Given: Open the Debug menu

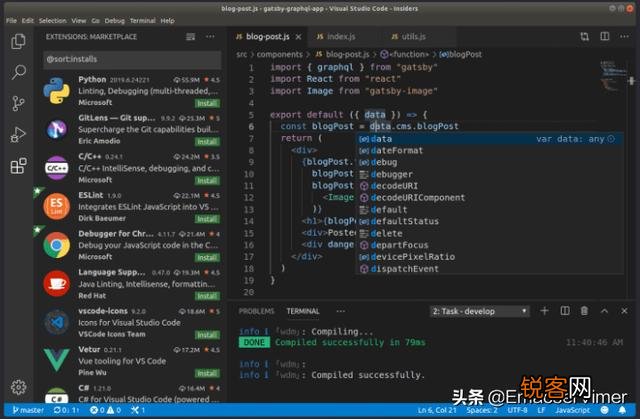Looking at the screenshot, I should click(114, 20).
